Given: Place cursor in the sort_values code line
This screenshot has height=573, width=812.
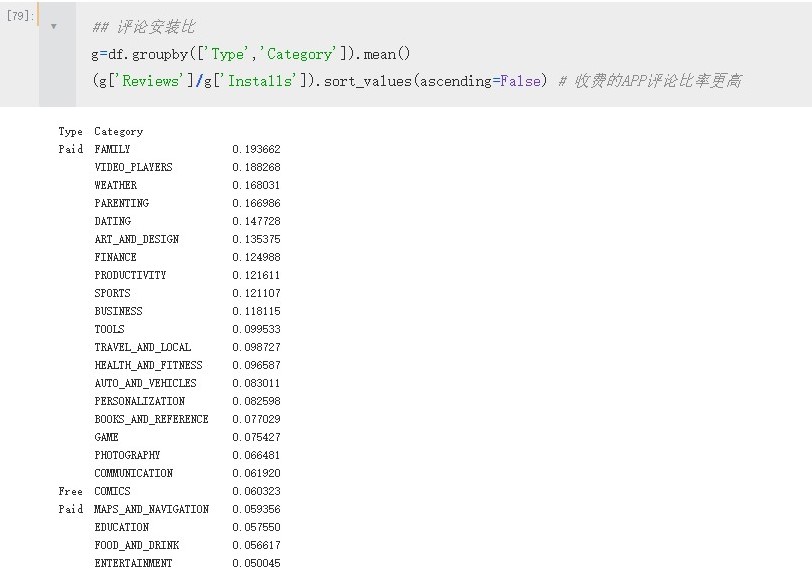Looking at the screenshot, I should [319, 81].
